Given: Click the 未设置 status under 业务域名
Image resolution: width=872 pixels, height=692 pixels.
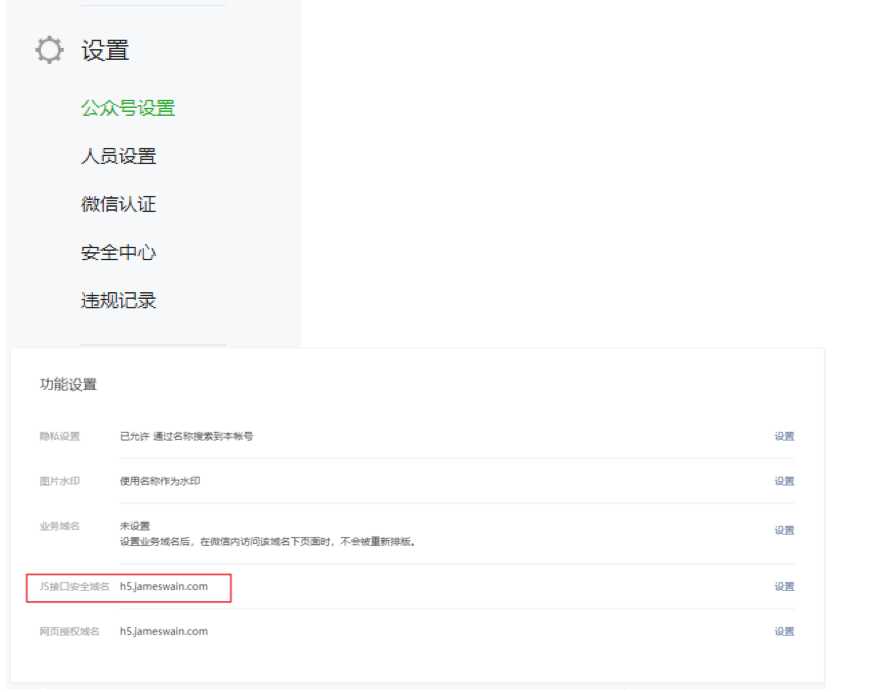Looking at the screenshot, I should 135,526.
